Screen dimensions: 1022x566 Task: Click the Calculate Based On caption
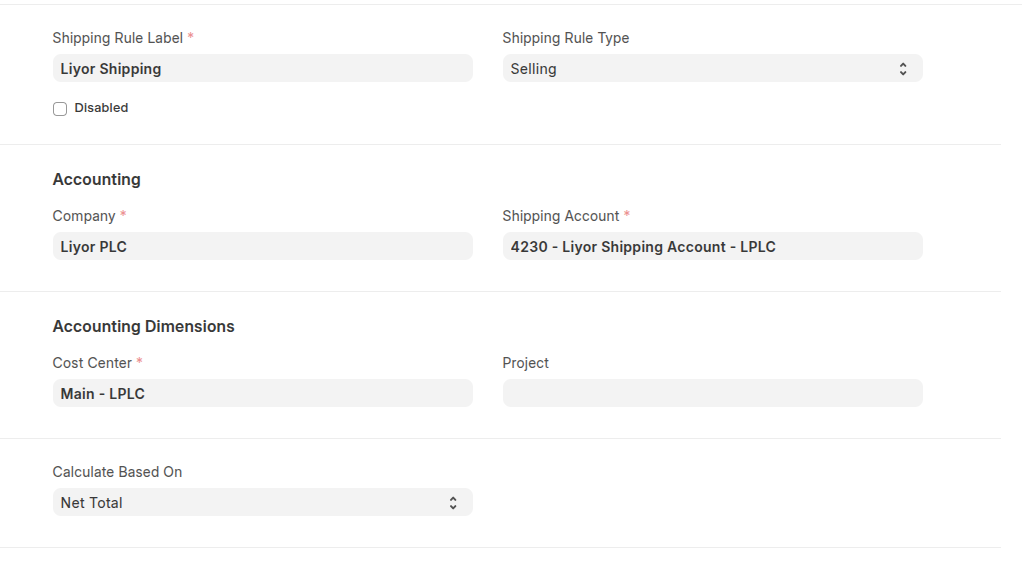point(117,472)
